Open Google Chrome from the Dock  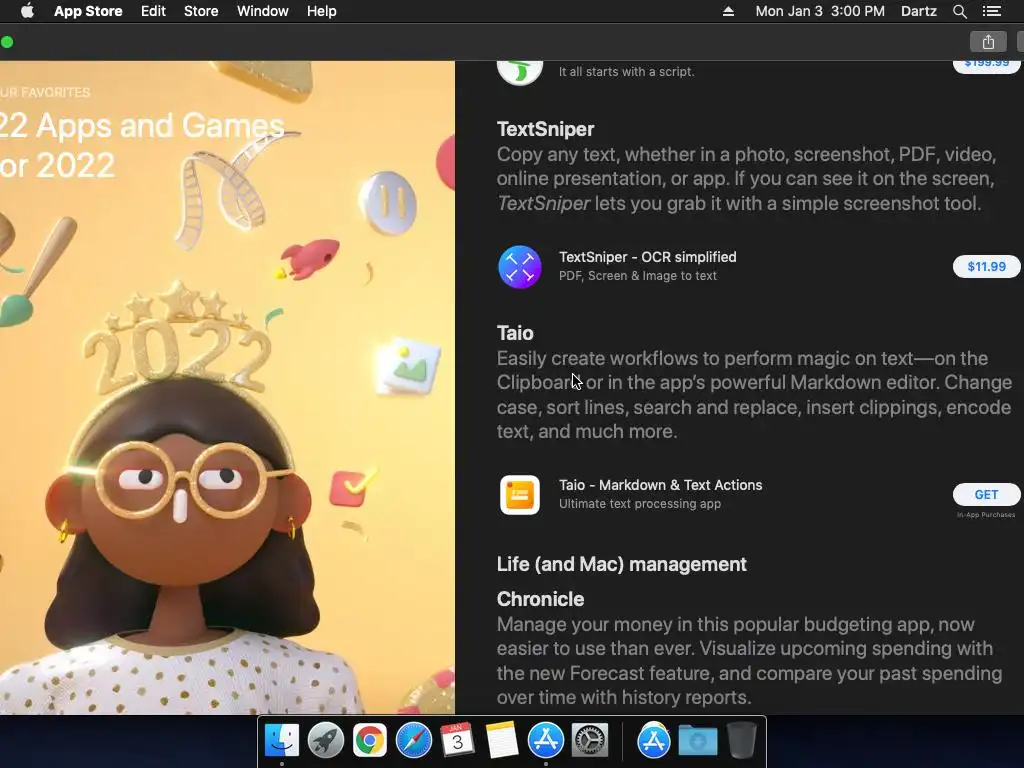370,741
